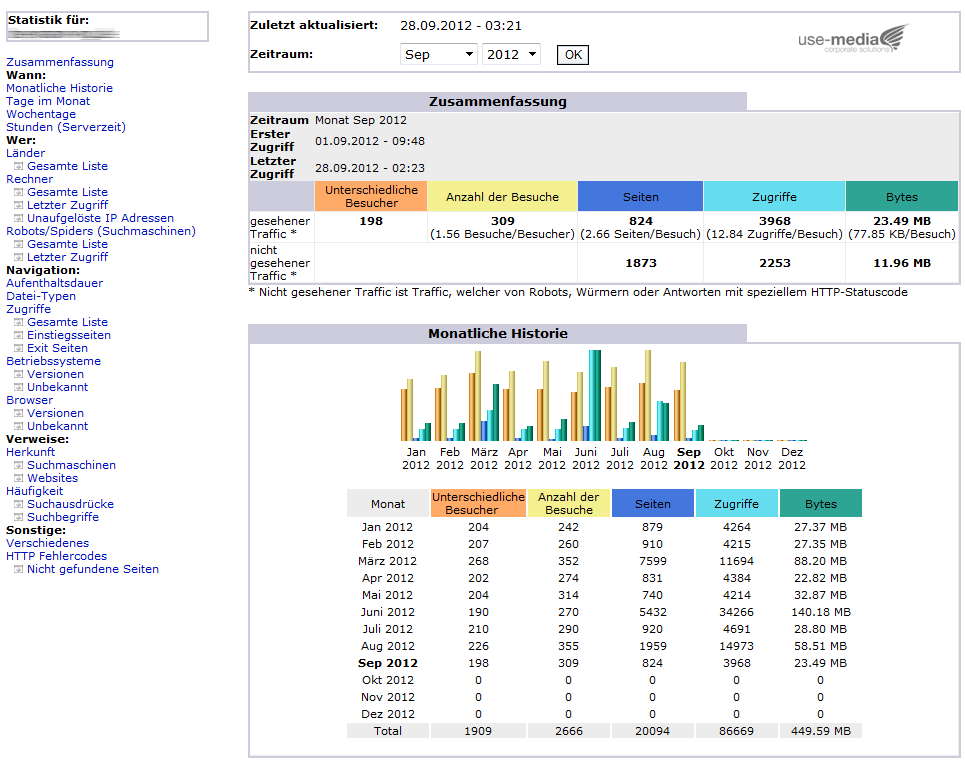
Task: Open the Häufigkeit link
Action: pos(34,491)
